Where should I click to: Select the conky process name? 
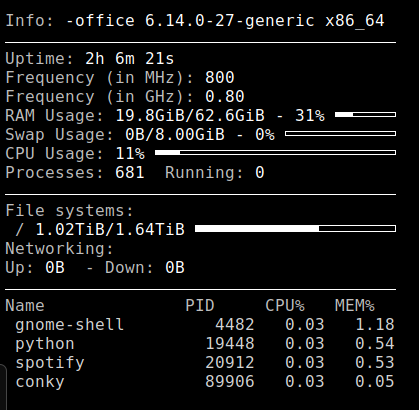tap(40, 382)
